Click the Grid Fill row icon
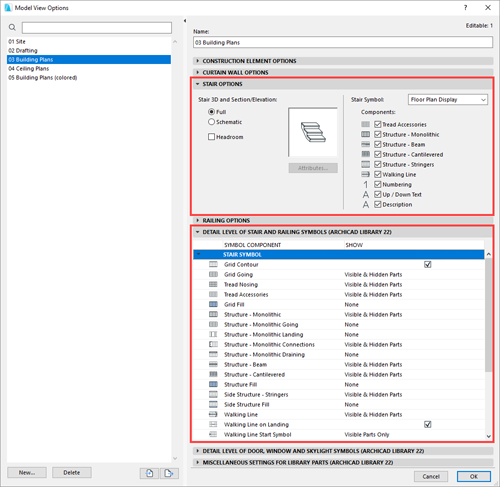This screenshot has width=500, height=487. pyautogui.click(x=213, y=304)
